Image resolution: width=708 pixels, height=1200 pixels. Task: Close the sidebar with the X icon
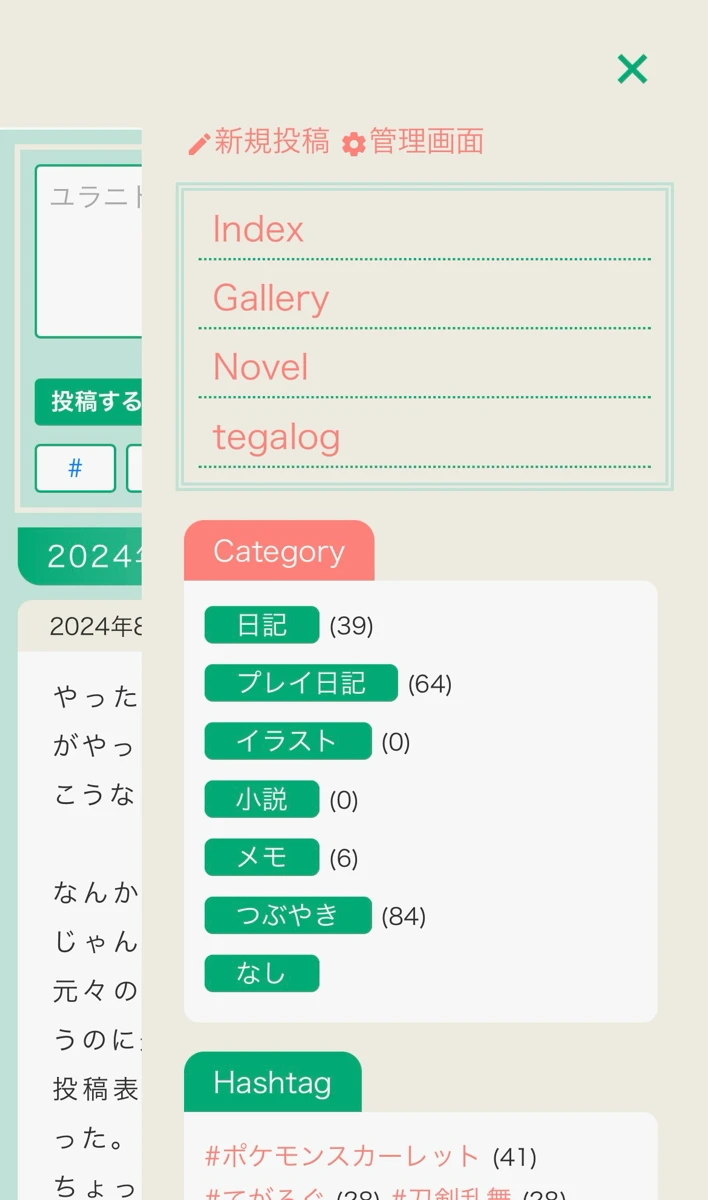point(632,69)
